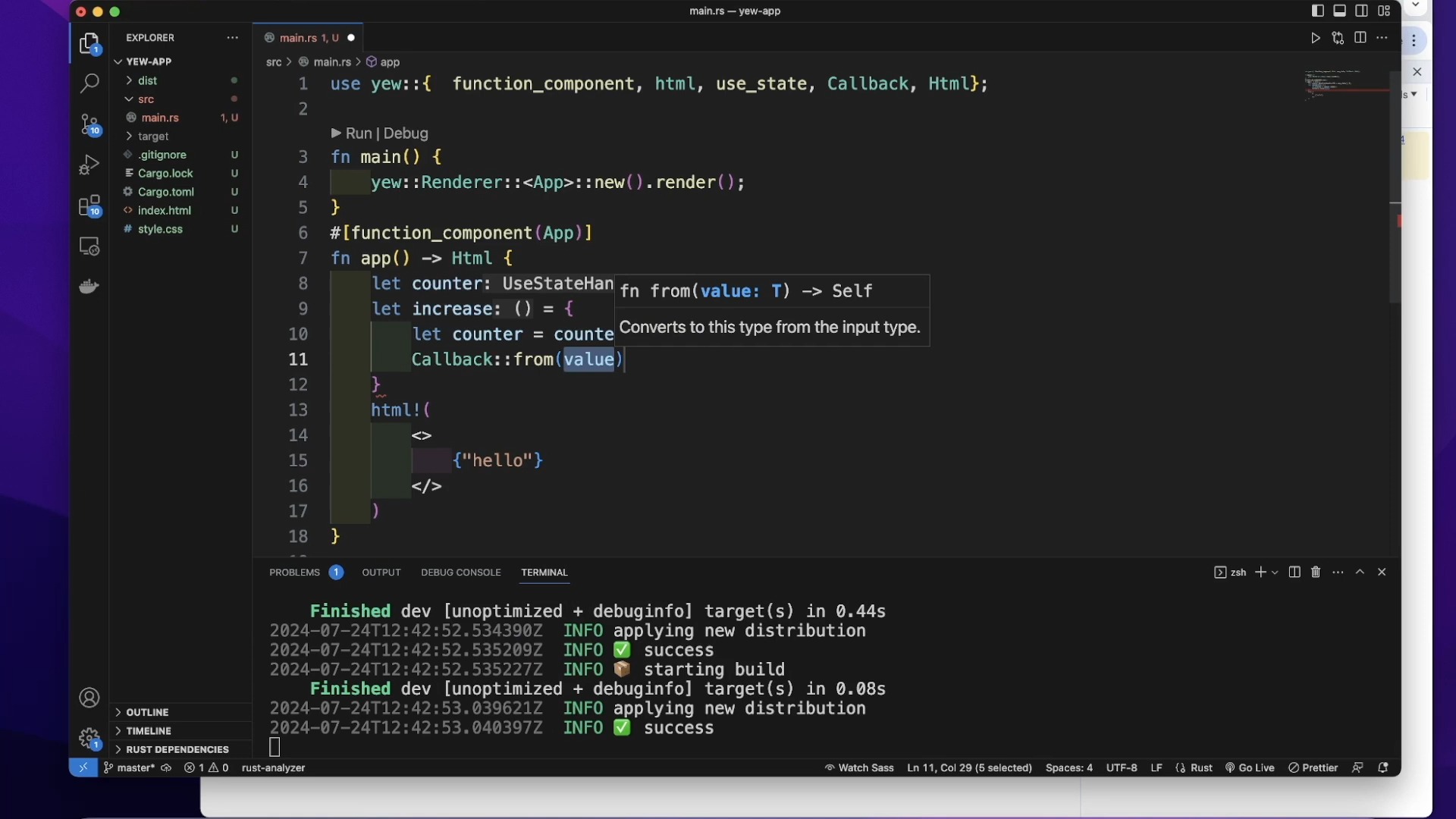
Task: Open the Source Control view icon
Action: (x=89, y=124)
